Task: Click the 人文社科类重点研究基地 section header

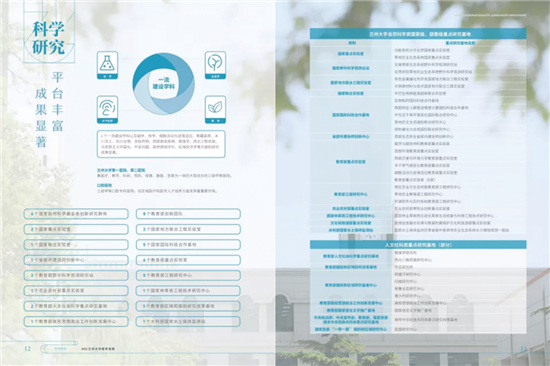Action: pos(418,245)
